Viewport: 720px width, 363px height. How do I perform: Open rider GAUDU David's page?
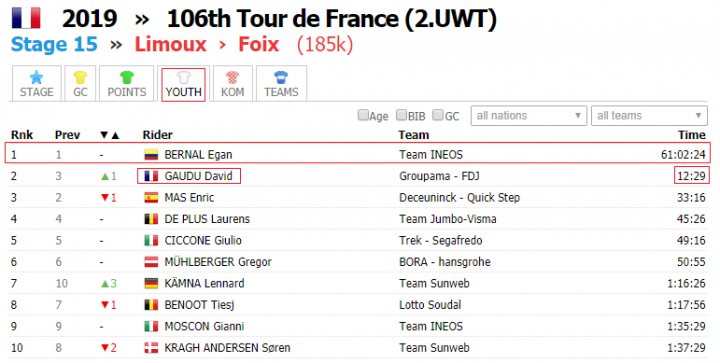pos(198,176)
